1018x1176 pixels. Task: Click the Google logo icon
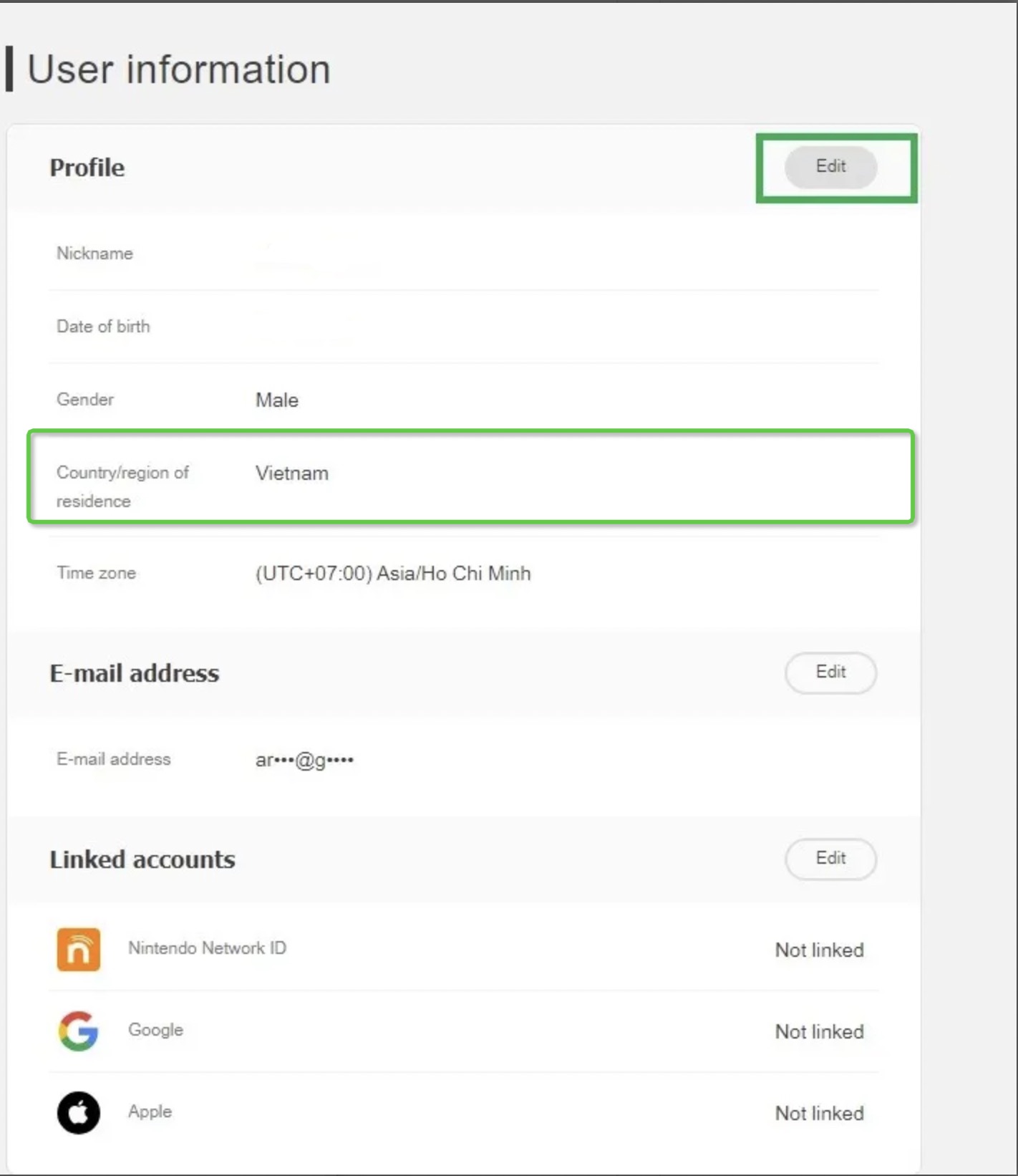pyautogui.click(x=78, y=1031)
